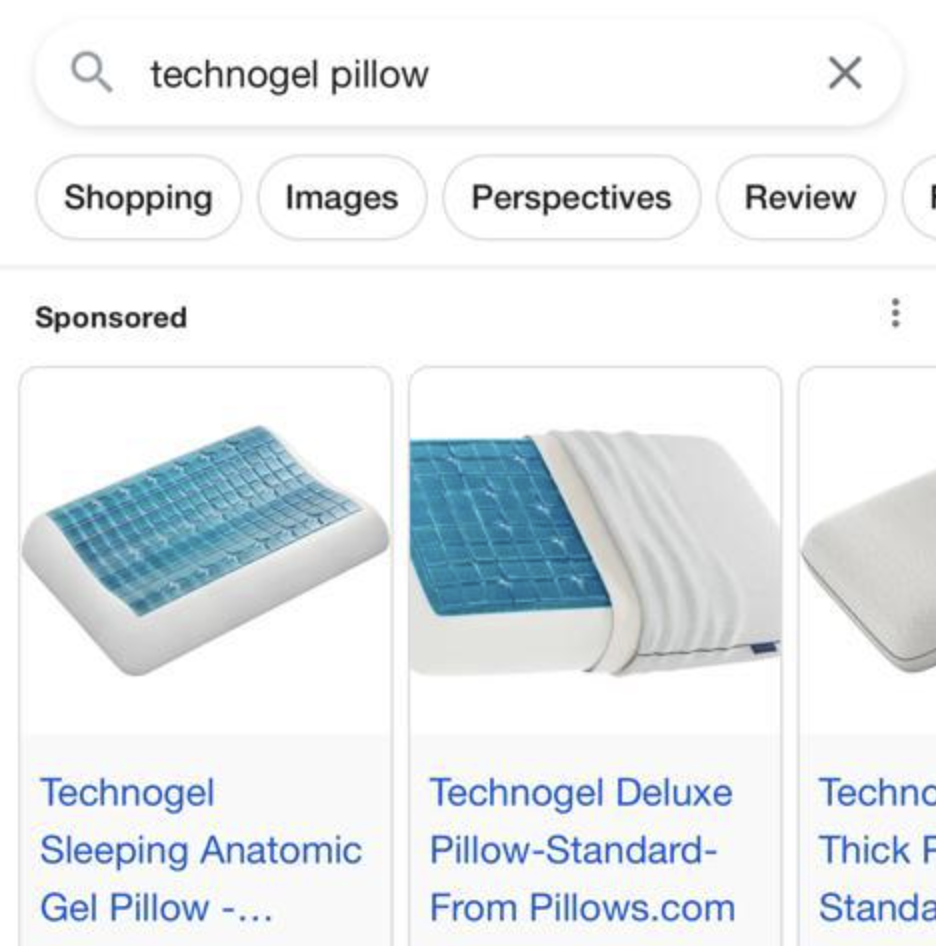
Task: Select the Perspectives filter chip
Action: point(571,197)
